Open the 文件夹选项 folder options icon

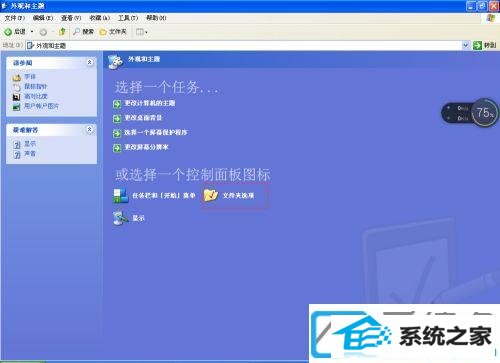(211, 195)
